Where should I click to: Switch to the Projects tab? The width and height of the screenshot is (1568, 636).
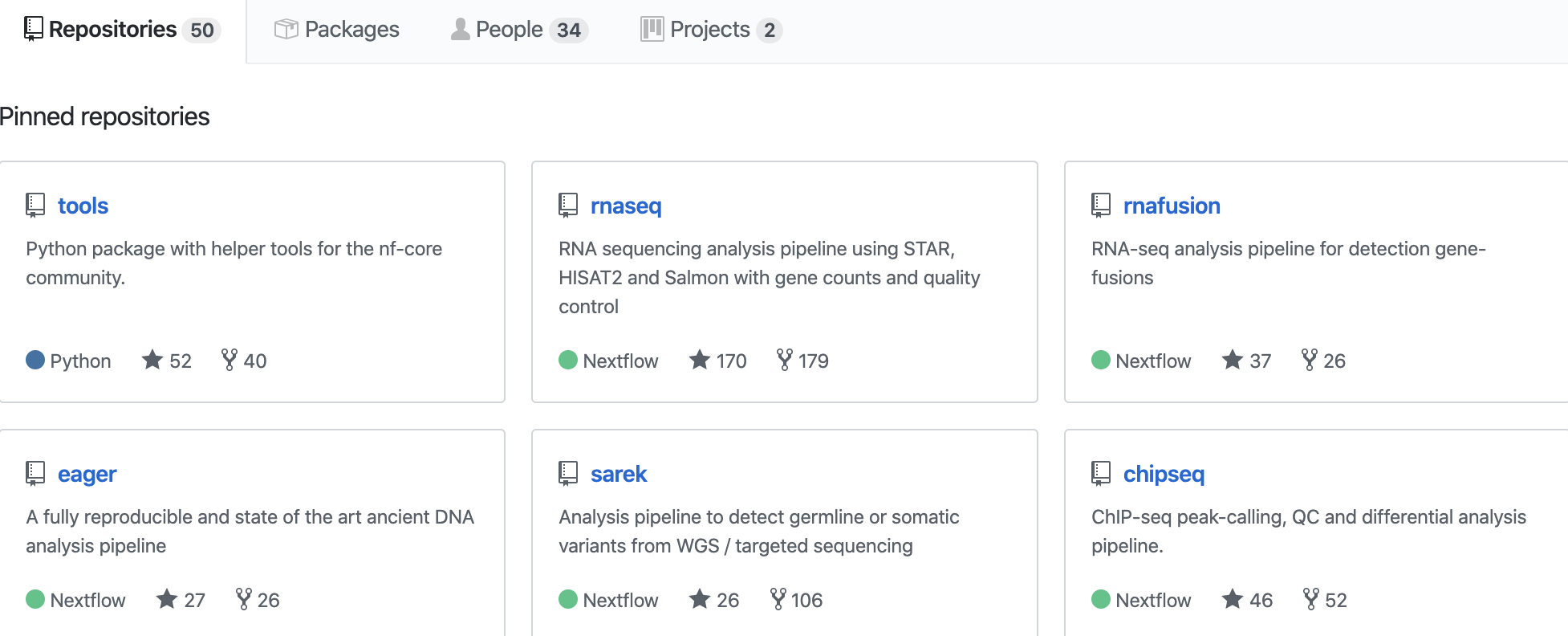[711, 30]
